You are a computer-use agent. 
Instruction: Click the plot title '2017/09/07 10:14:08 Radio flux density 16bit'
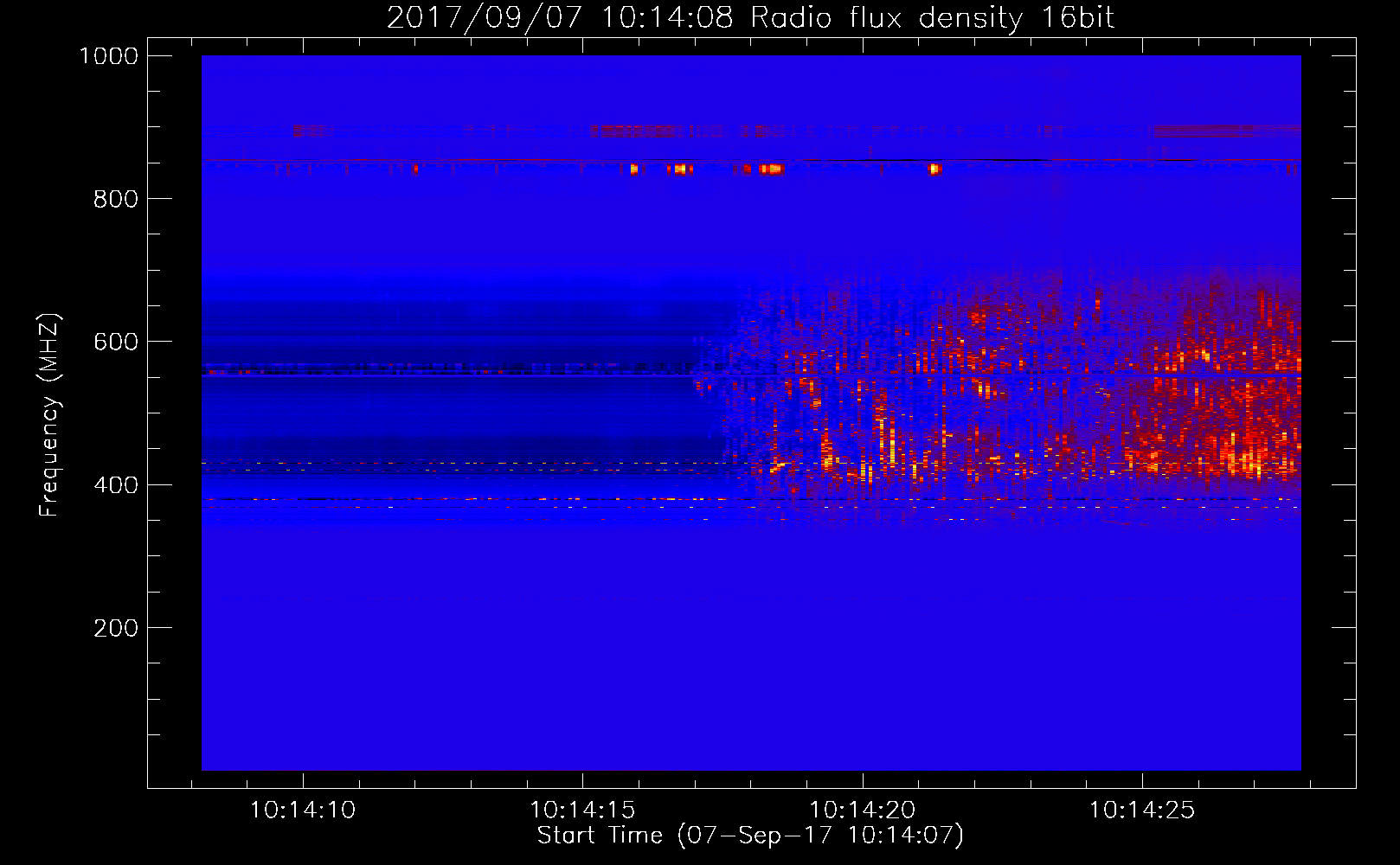(750, 17)
